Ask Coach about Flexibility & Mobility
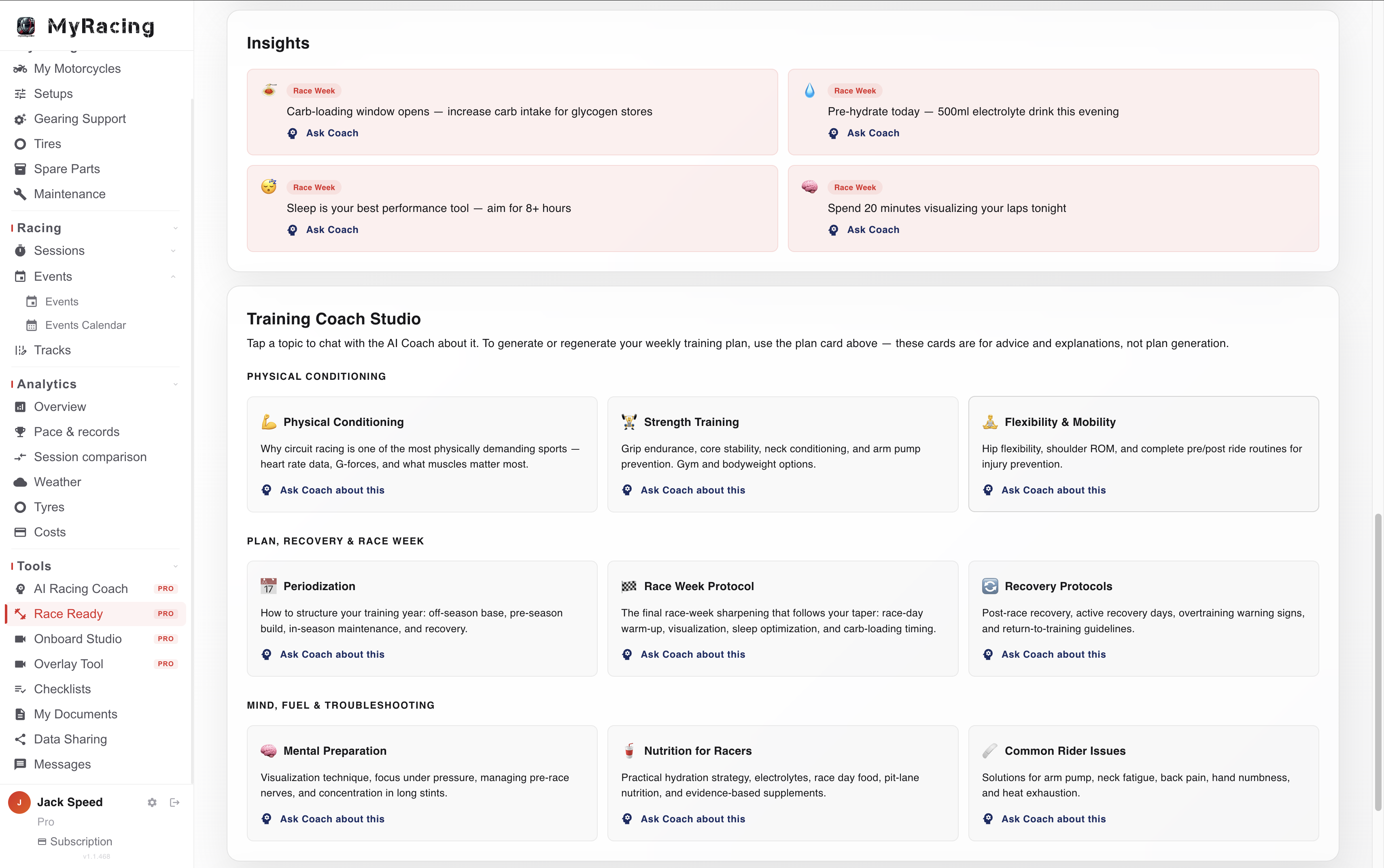 1044,490
